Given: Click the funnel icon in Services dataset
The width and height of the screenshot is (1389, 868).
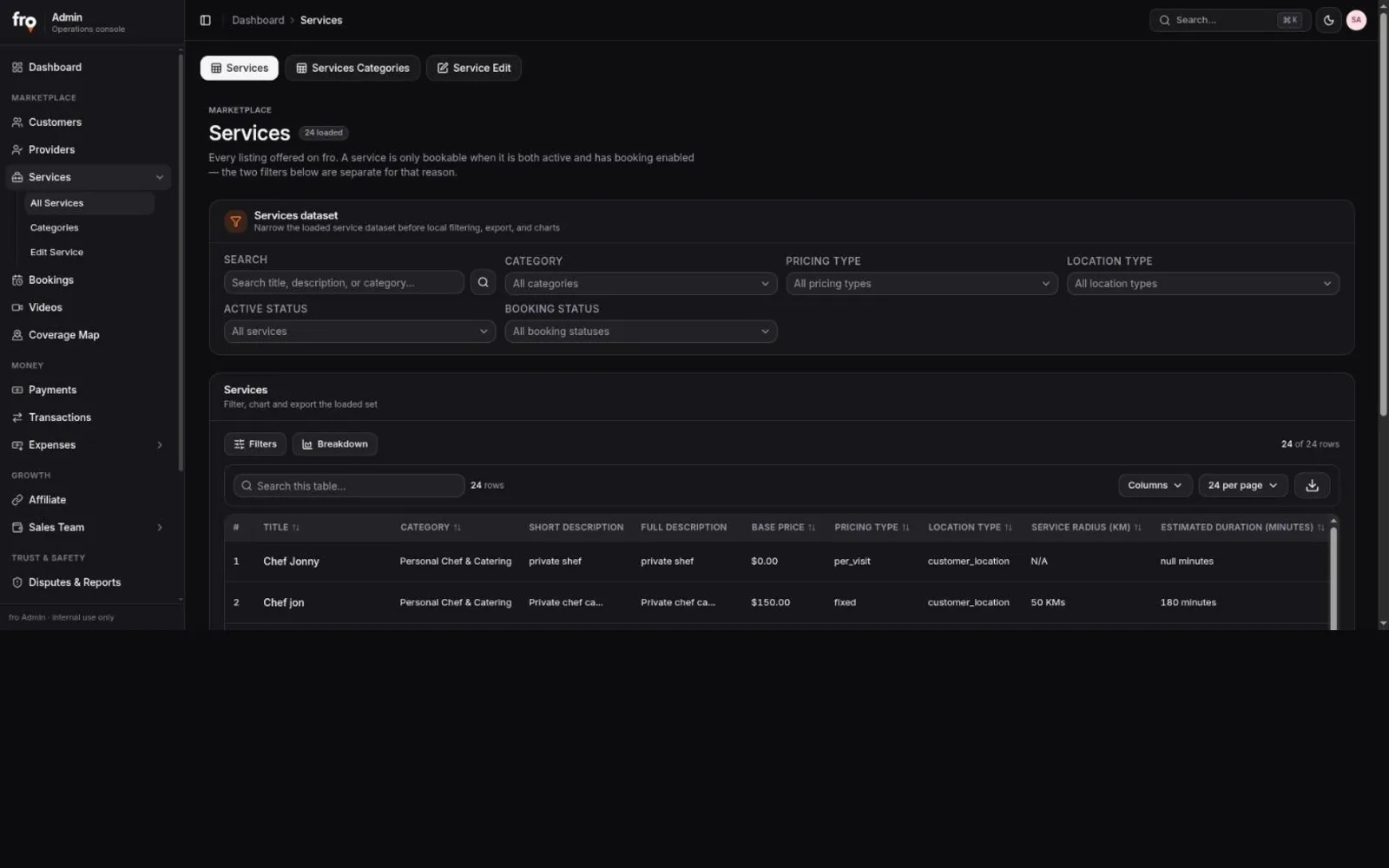Looking at the screenshot, I should click(x=235, y=221).
